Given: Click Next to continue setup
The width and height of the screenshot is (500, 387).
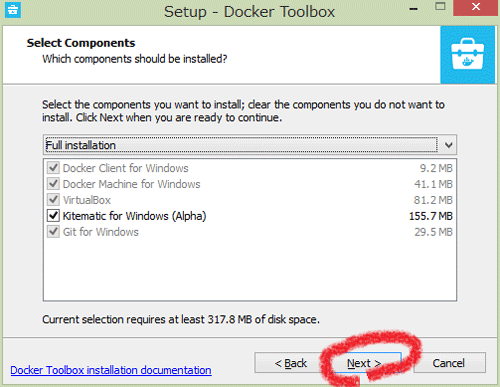Looking at the screenshot, I should point(365,363).
